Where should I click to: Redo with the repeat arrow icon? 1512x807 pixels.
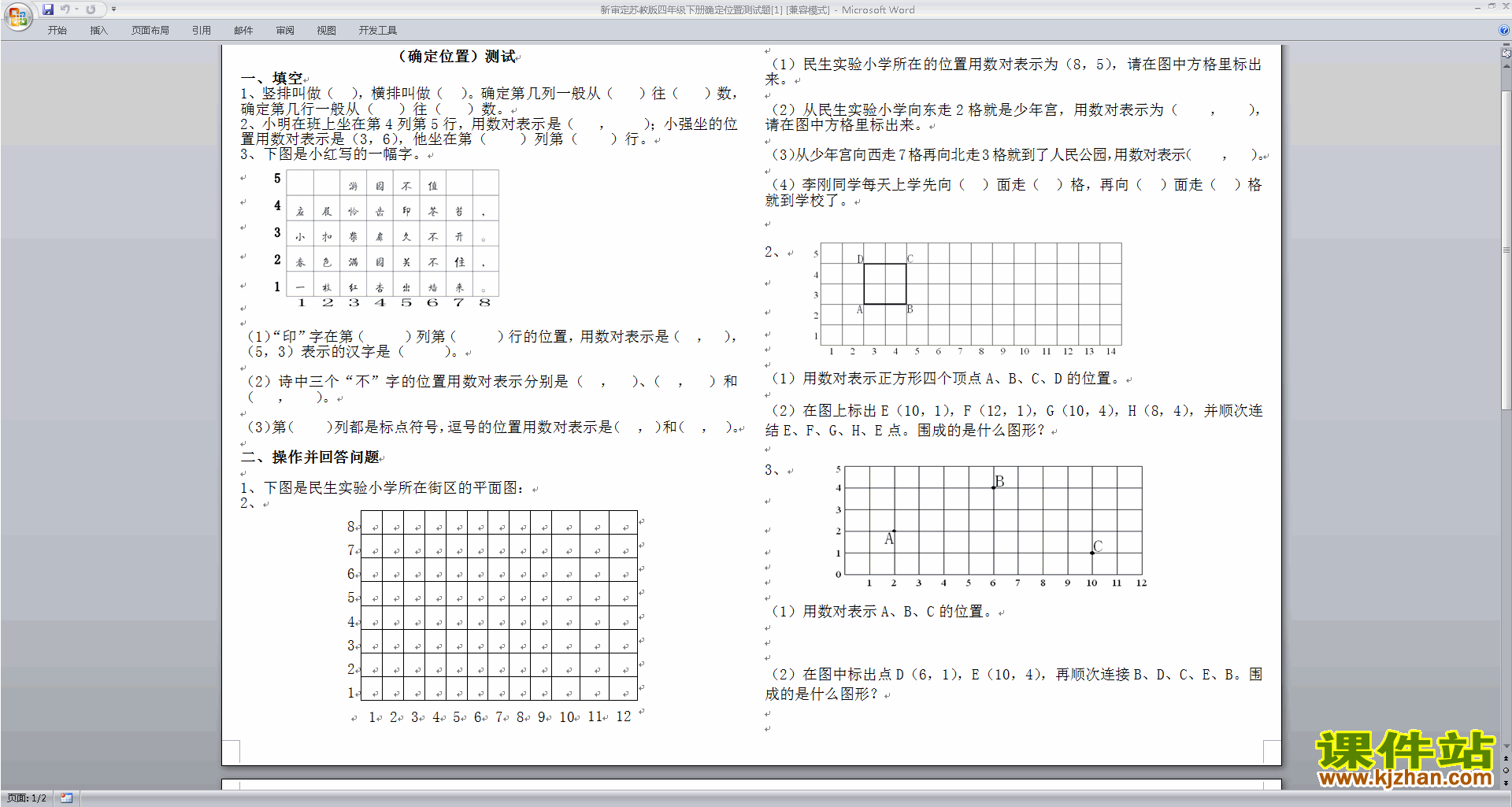pos(91,9)
